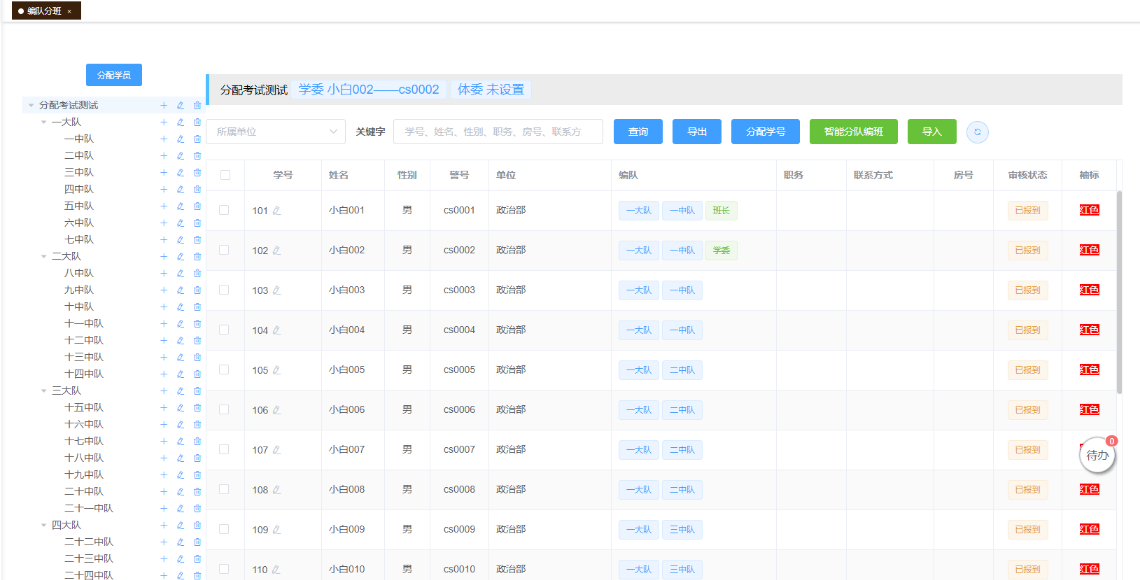This screenshot has width=1140, height=580.
Task: Add a child under 分配考试测试 node
Action: coord(164,105)
